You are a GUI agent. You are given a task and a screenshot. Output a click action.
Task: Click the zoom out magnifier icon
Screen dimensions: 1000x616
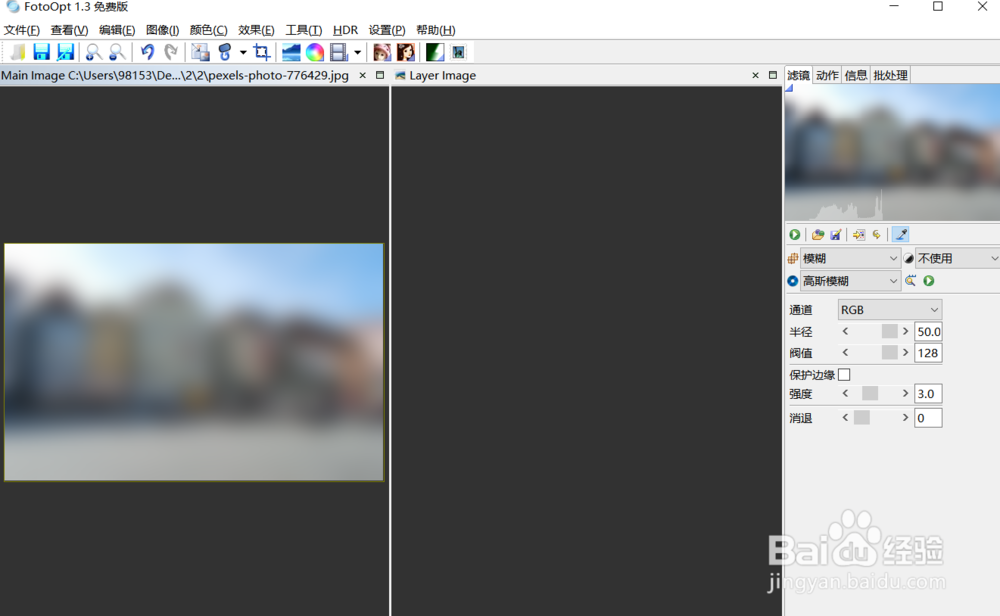coord(117,52)
